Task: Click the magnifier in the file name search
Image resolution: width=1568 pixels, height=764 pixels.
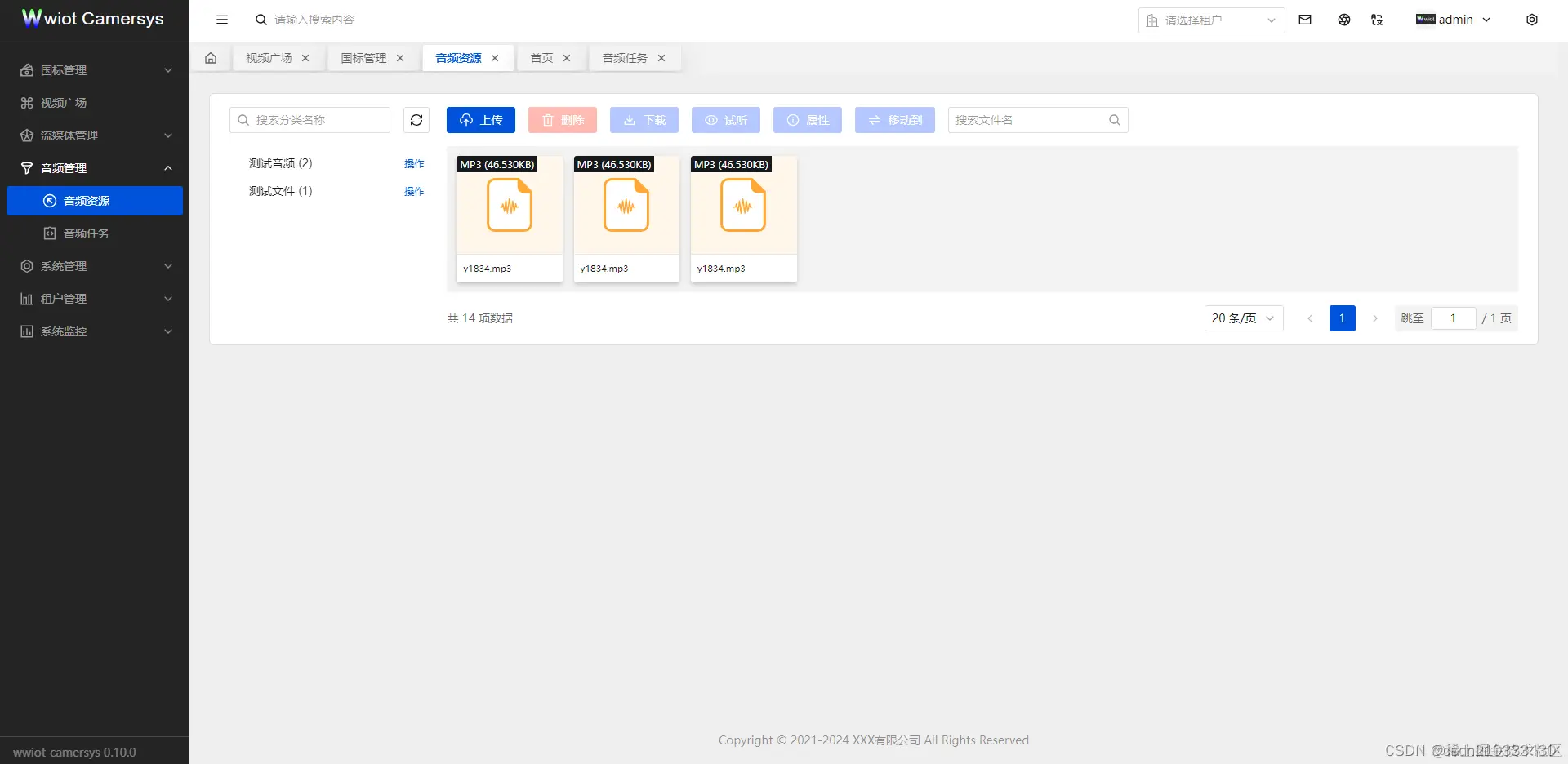Action: pyautogui.click(x=1115, y=120)
